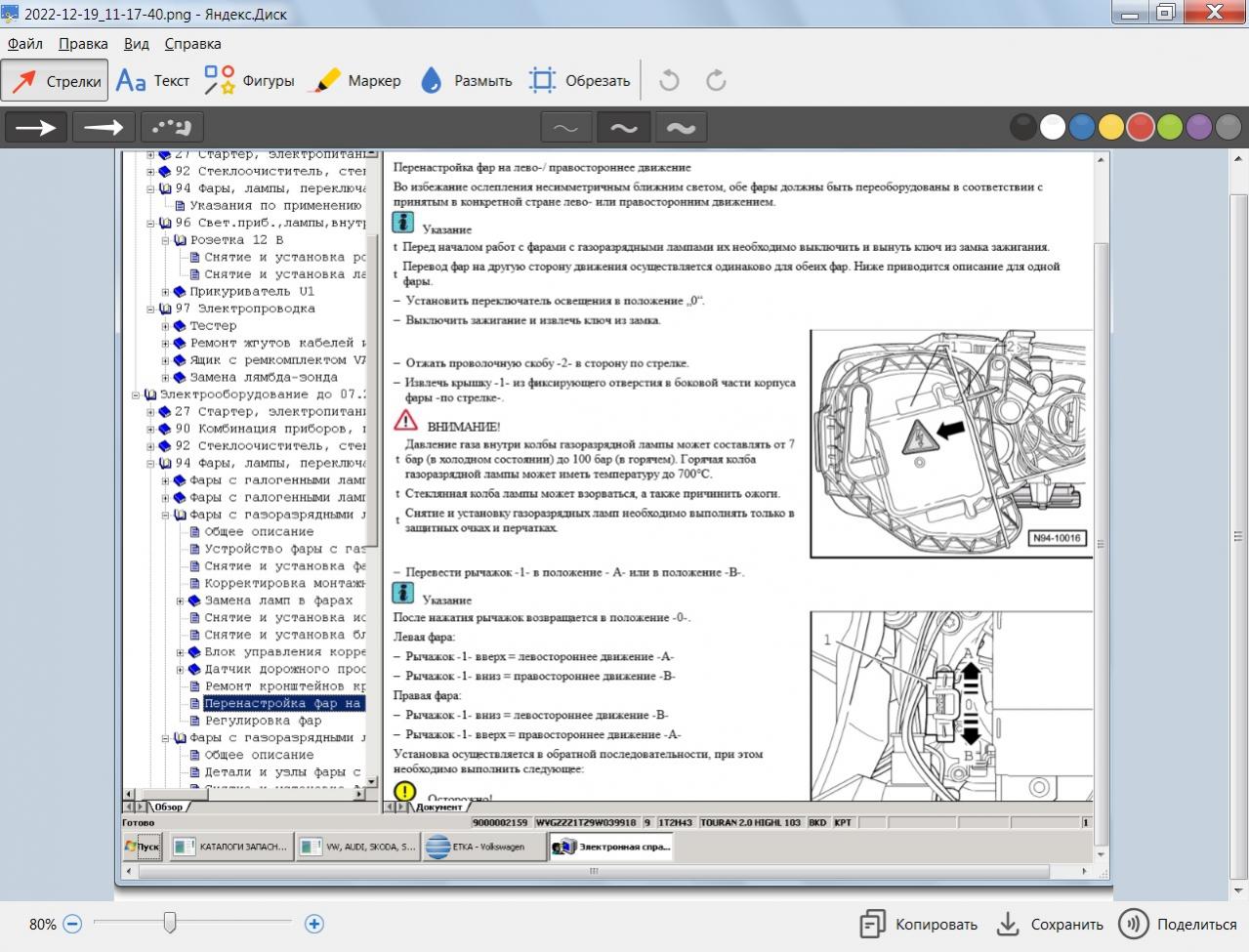Open the Вид menu
The height and width of the screenshot is (952, 1249).
137,43
